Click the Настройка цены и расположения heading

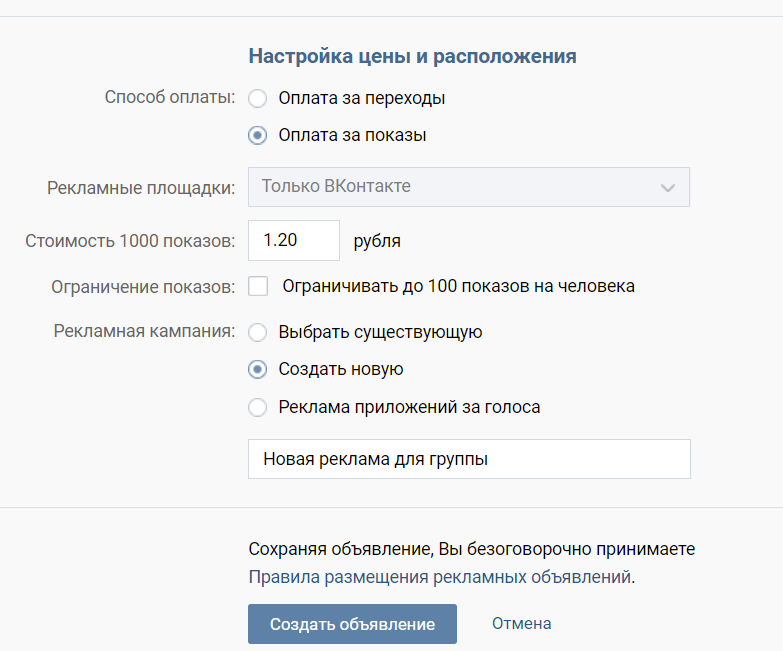(412, 56)
